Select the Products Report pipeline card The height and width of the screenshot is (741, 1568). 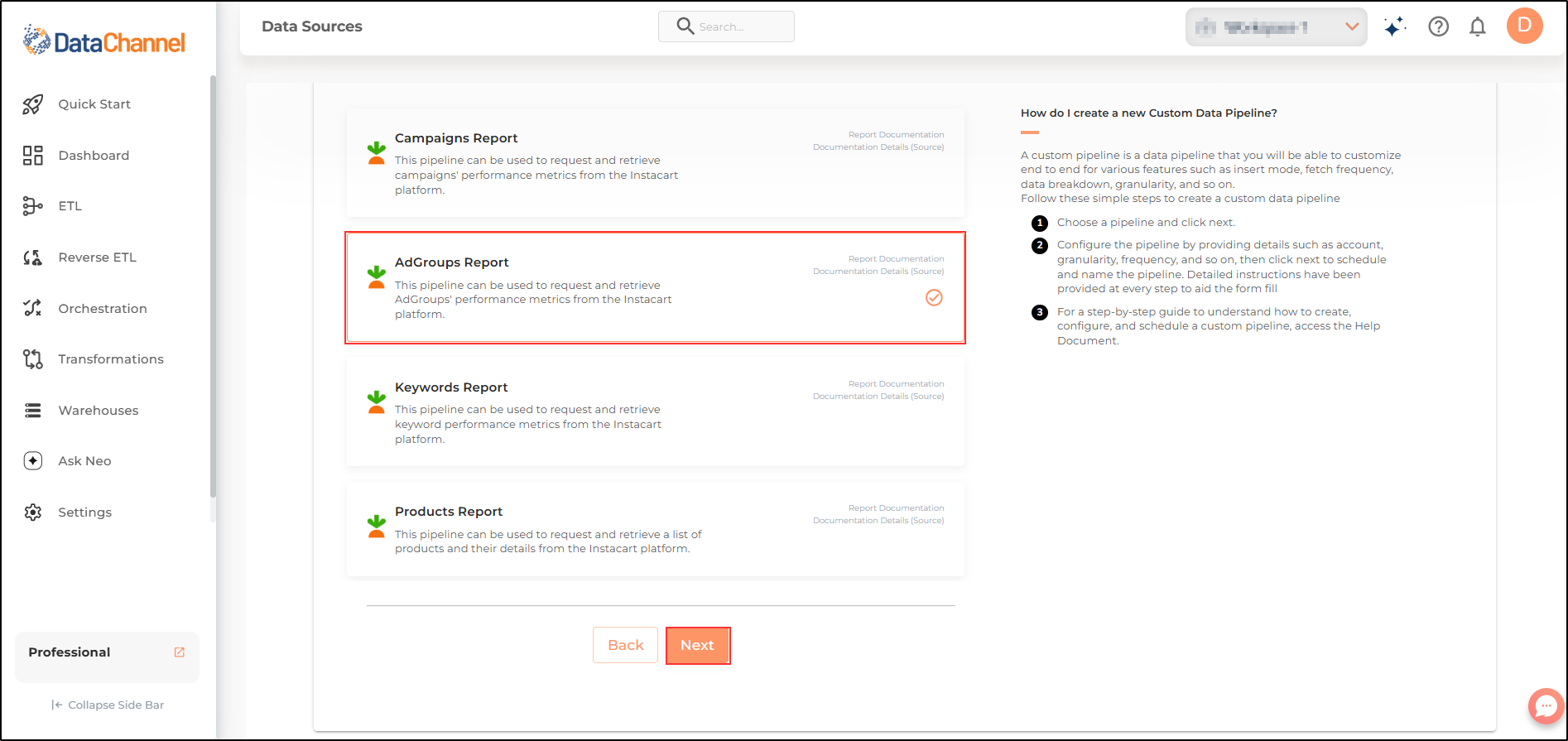(x=656, y=529)
